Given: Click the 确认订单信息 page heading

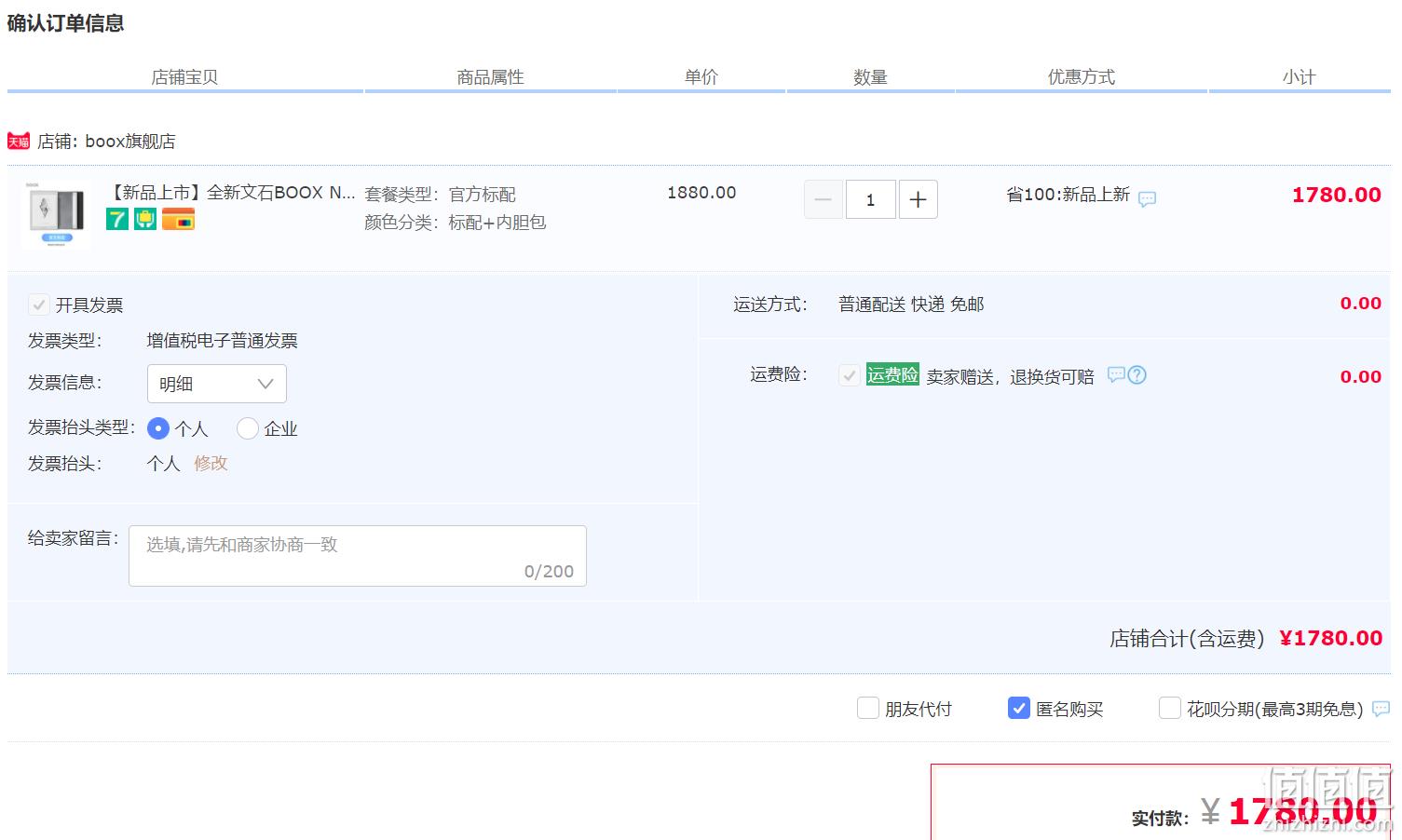Looking at the screenshot, I should coord(66,23).
